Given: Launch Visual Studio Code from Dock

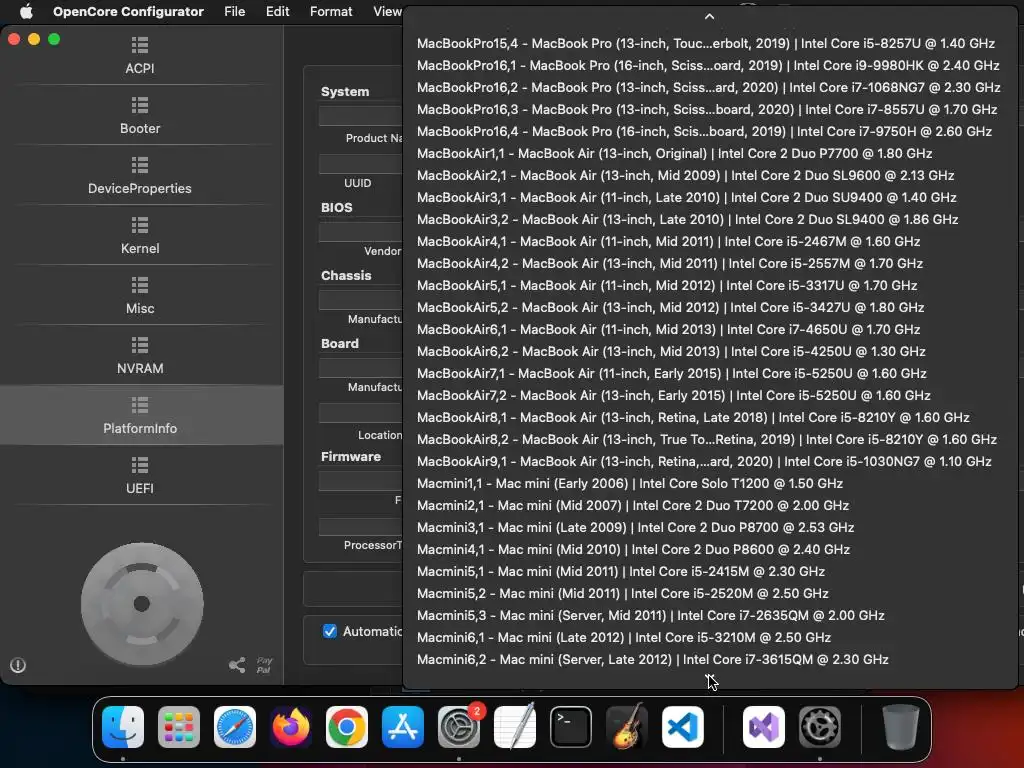Looking at the screenshot, I should (683, 727).
